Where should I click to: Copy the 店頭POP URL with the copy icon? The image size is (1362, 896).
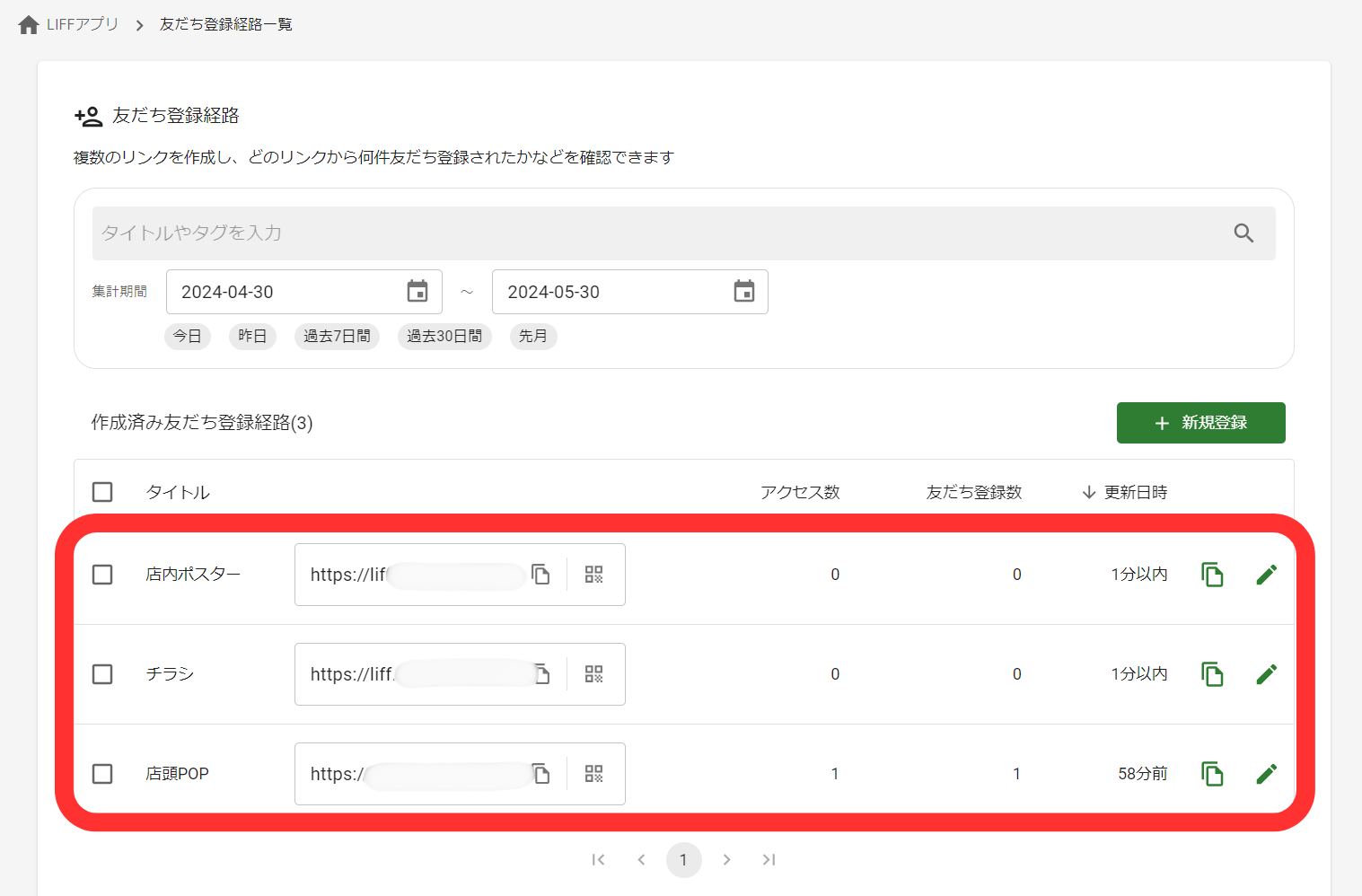click(x=541, y=774)
